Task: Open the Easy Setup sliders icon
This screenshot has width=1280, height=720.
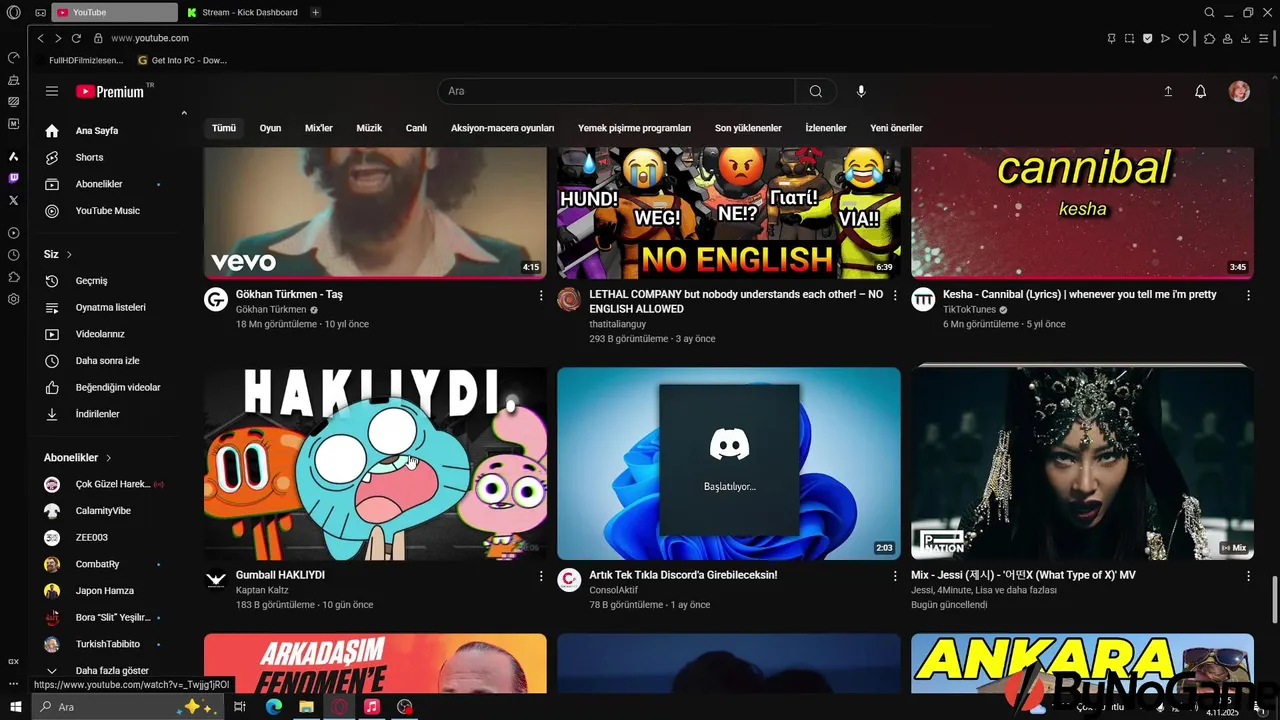Action: pos(1264,38)
